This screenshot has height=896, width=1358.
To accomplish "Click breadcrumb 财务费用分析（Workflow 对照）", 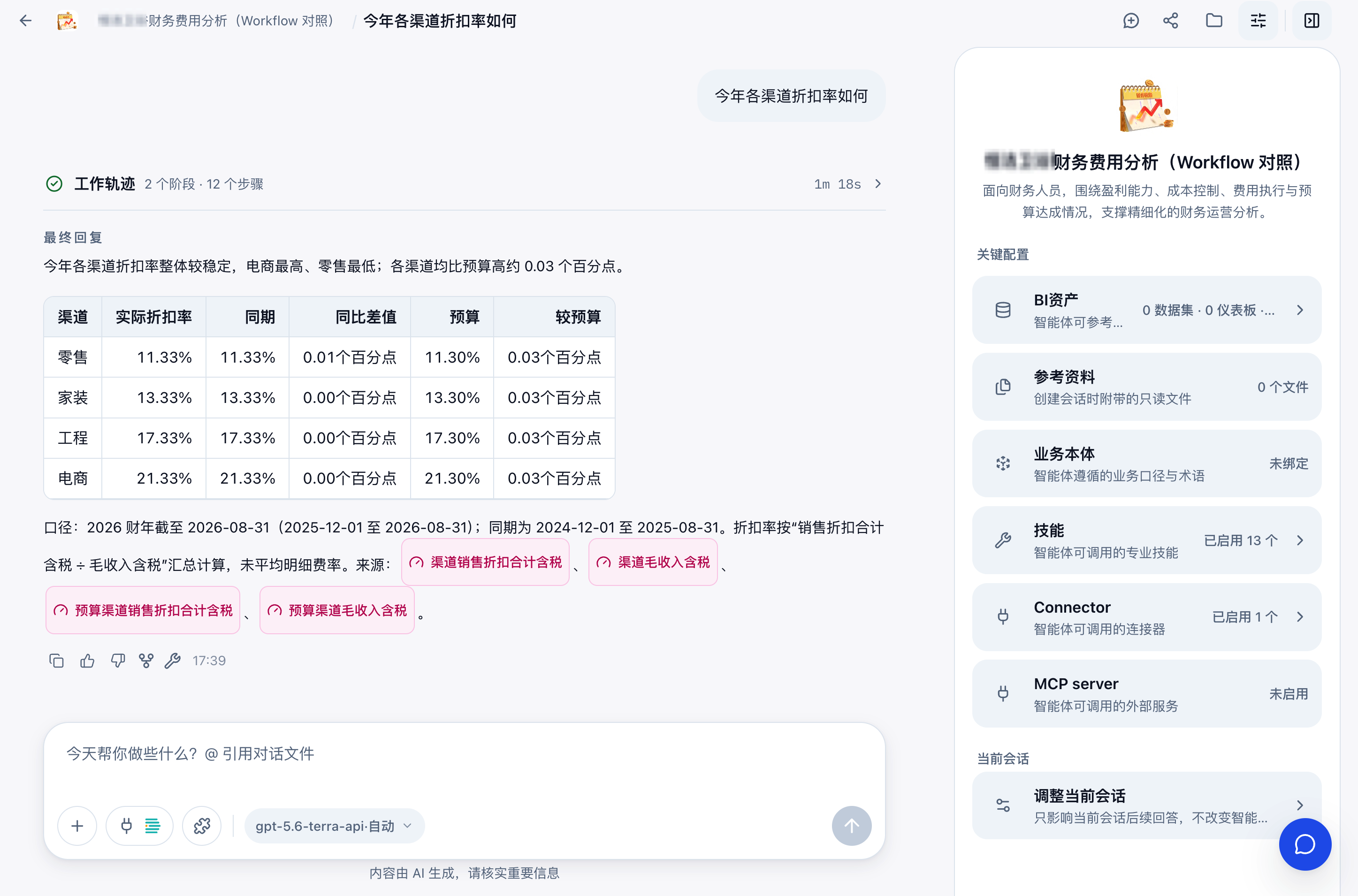I will point(217,21).
